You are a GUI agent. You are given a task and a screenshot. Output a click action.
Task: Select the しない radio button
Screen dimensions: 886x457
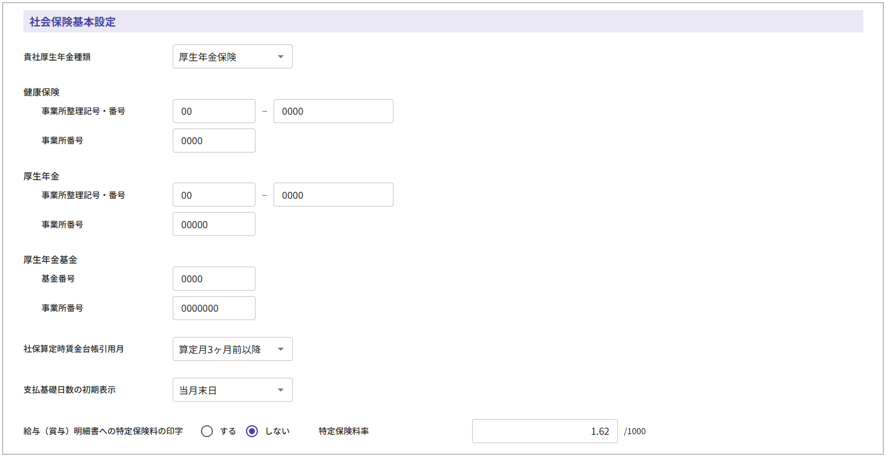252,431
